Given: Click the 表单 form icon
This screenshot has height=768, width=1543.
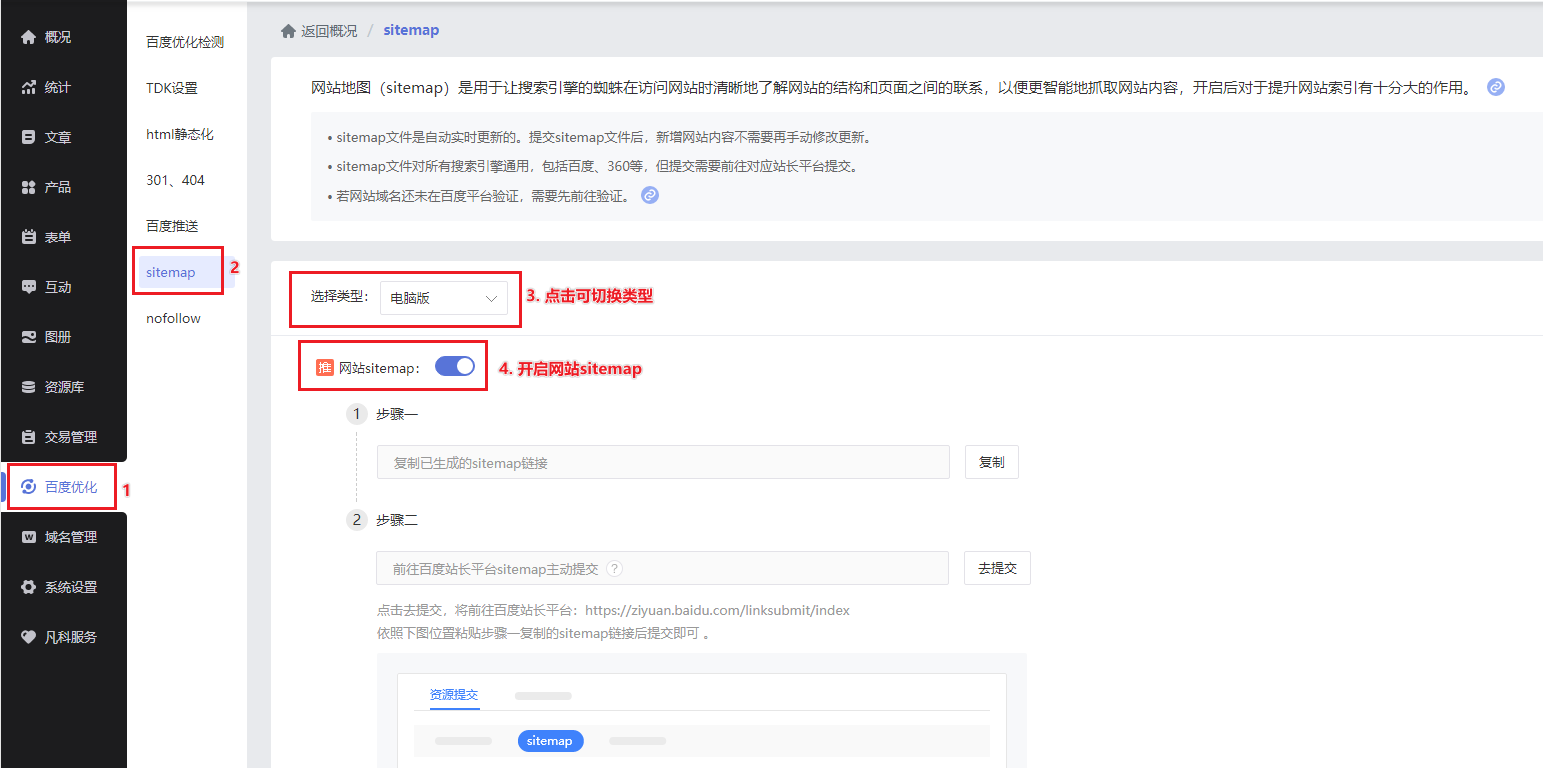Looking at the screenshot, I should (x=28, y=237).
